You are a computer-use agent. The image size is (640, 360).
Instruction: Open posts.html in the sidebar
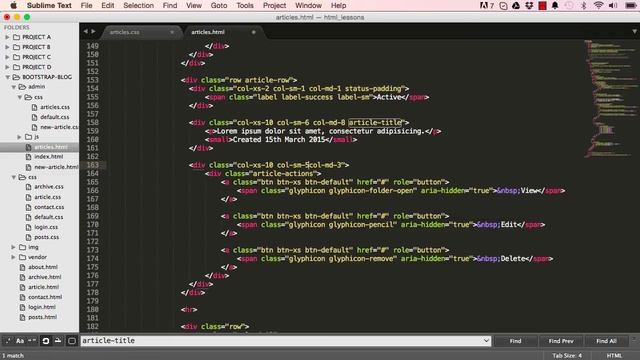tap(42, 317)
